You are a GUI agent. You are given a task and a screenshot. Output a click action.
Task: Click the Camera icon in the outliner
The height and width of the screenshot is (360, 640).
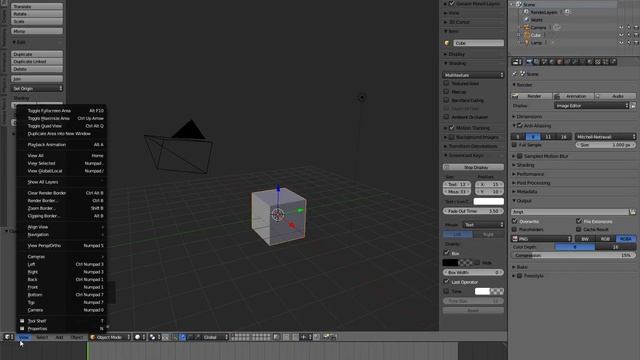[x=527, y=27]
